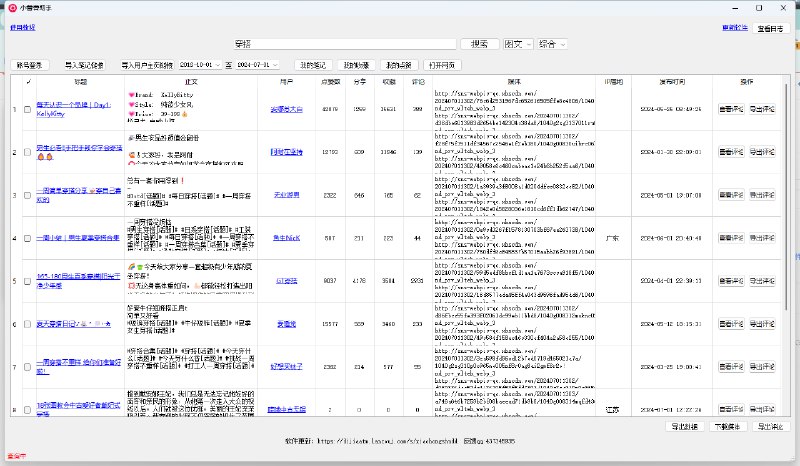The width and height of the screenshot is (800, 466).
Task: Tick the checkbox for row 2
Action: tap(28, 152)
